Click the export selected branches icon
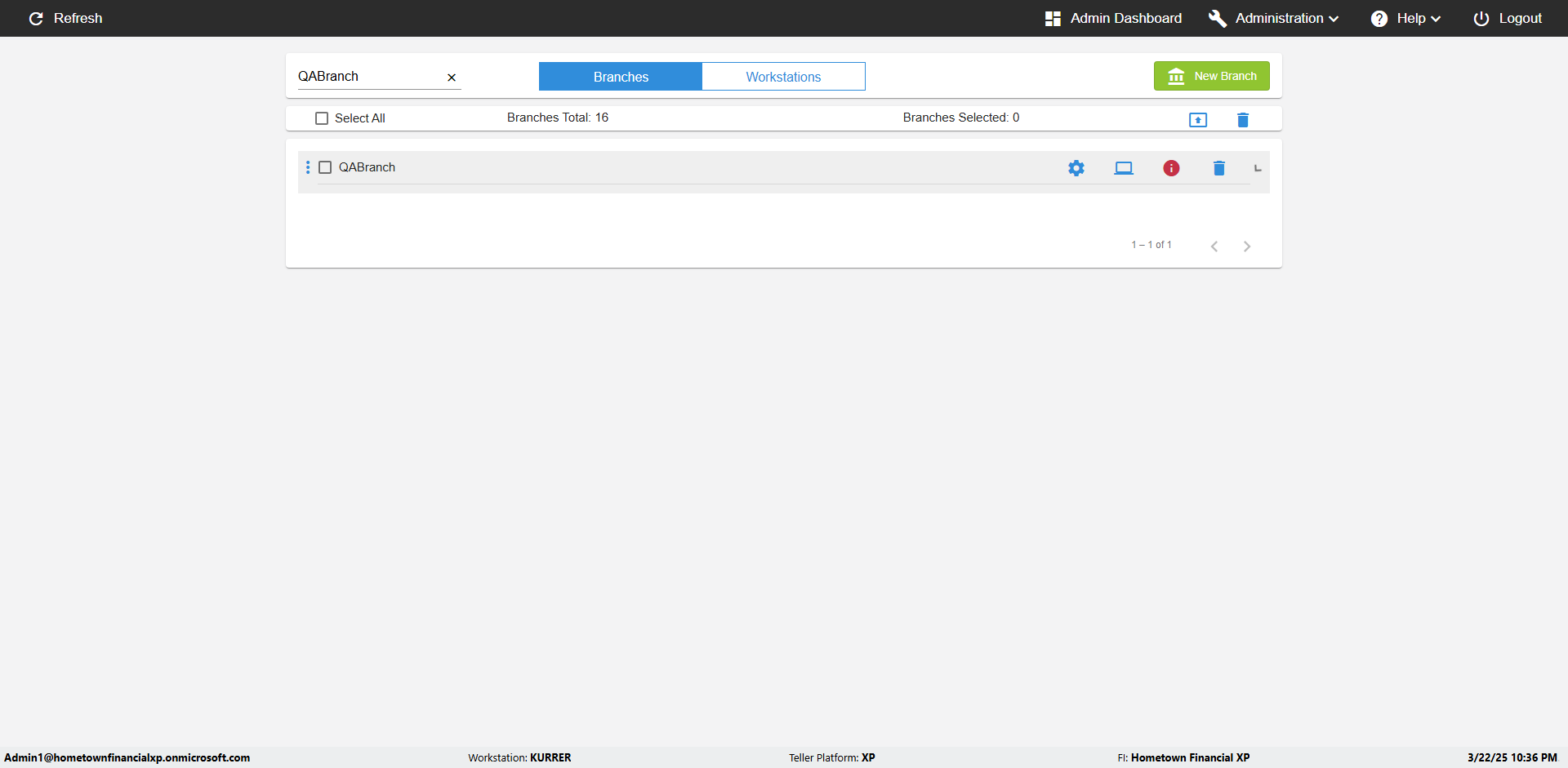 tap(1198, 120)
